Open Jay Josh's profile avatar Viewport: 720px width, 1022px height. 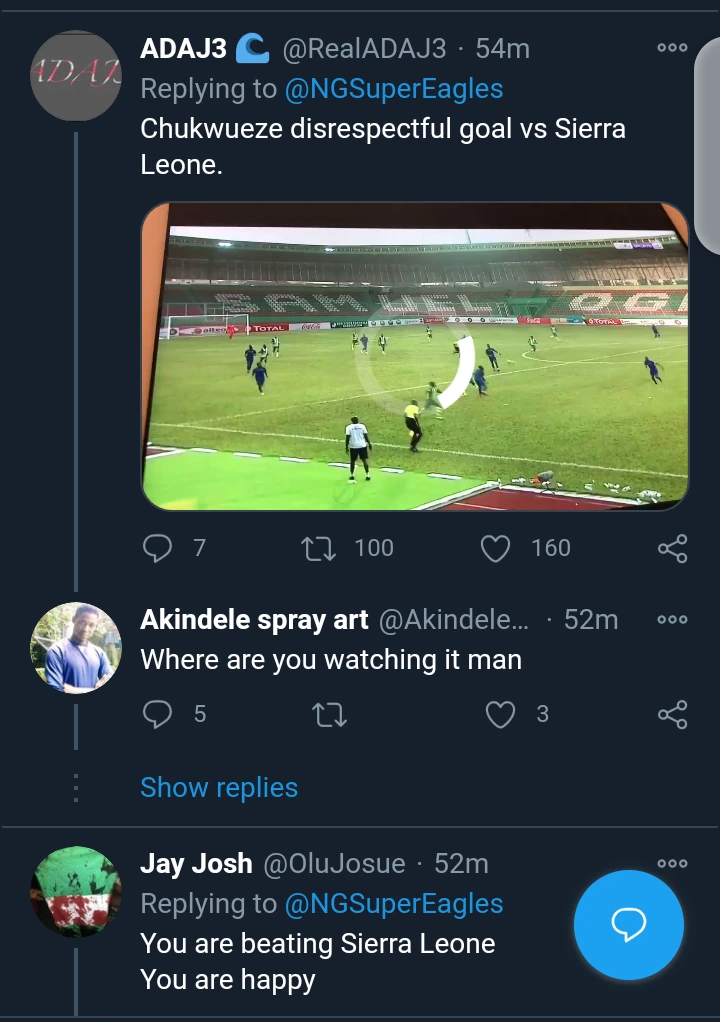(76, 892)
